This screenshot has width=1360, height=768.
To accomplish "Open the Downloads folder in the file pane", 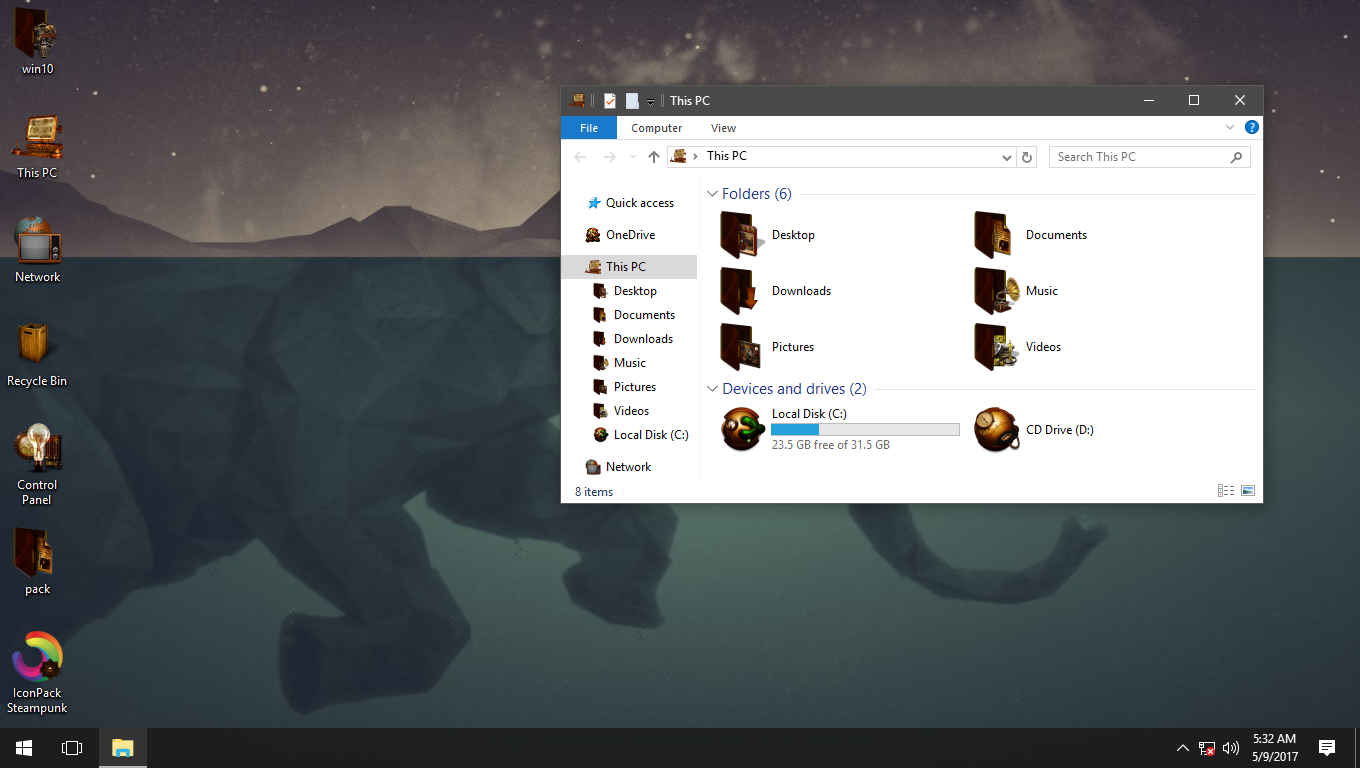I will [800, 290].
